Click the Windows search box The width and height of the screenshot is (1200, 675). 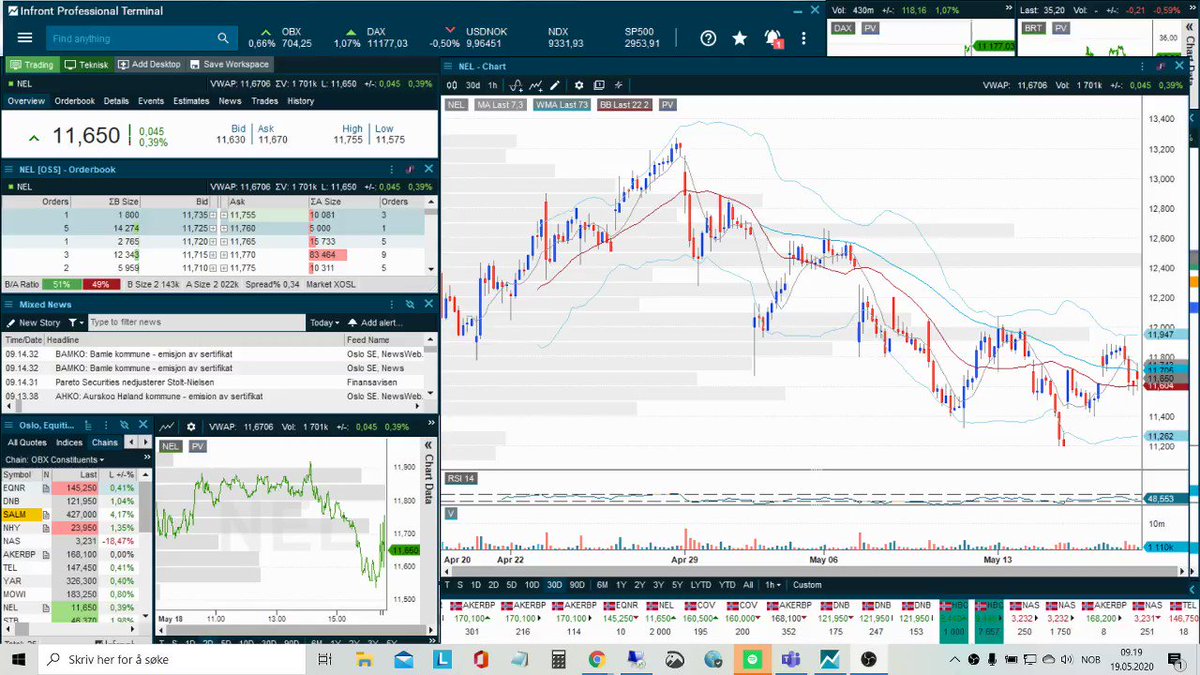(x=172, y=659)
